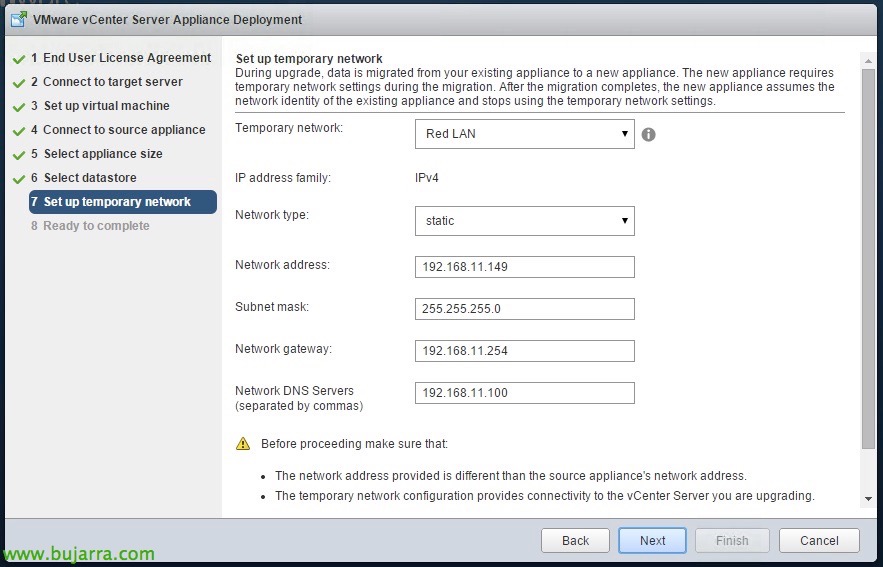
Task: Click the scrollbar down arrow
Action: (868, 499)
